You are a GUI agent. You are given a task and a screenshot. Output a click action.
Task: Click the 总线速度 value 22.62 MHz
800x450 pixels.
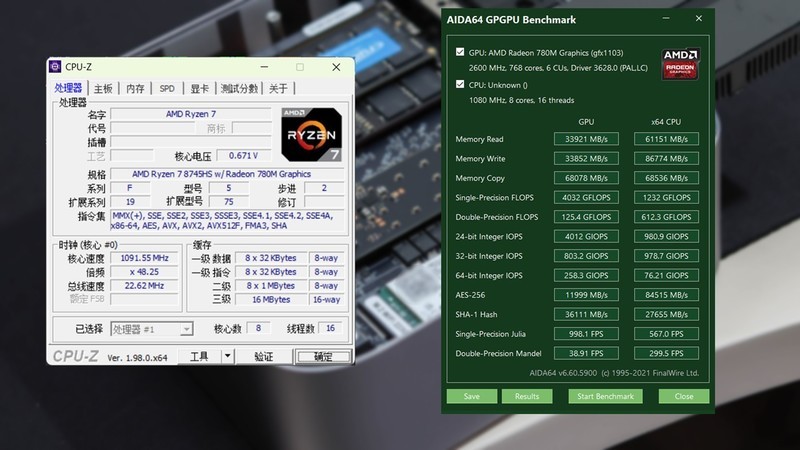point(144,286)
